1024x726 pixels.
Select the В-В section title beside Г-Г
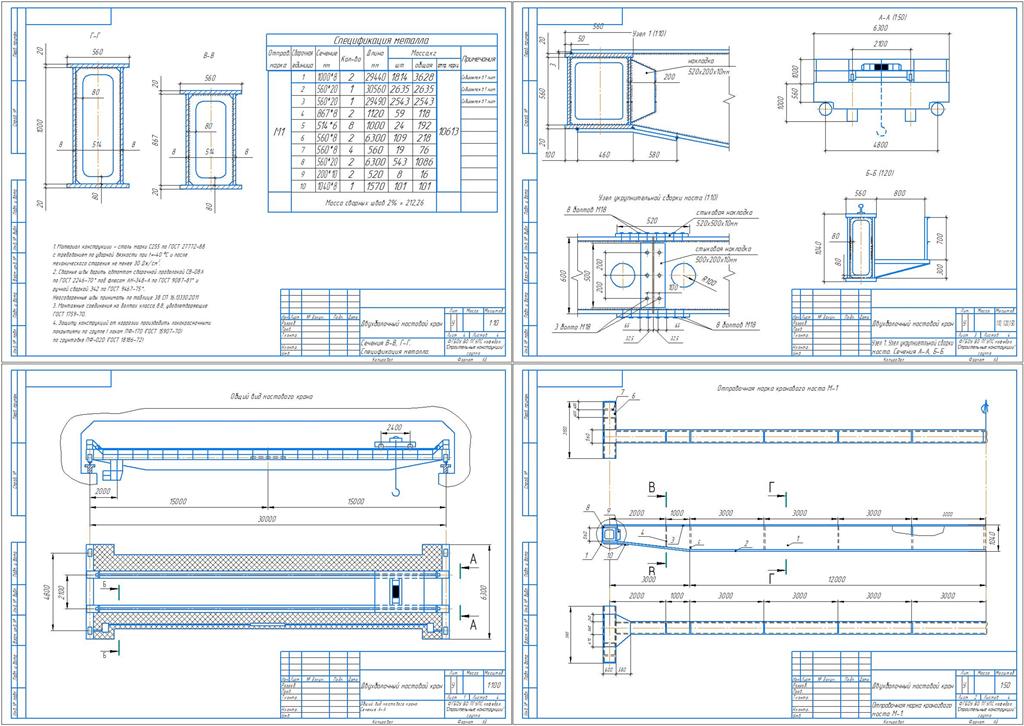point(209,56)
